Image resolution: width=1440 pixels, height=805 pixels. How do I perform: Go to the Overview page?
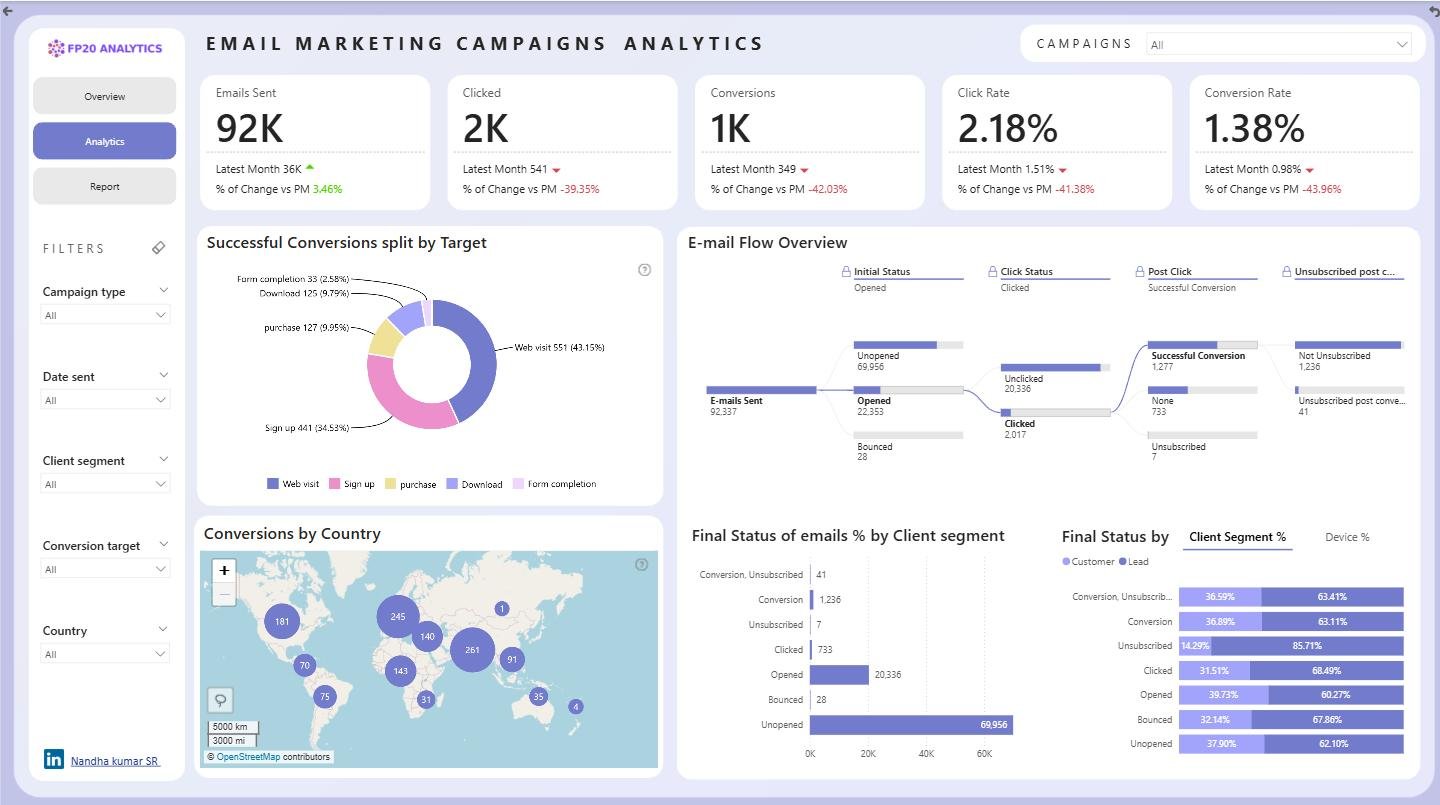tap(104, 96)
